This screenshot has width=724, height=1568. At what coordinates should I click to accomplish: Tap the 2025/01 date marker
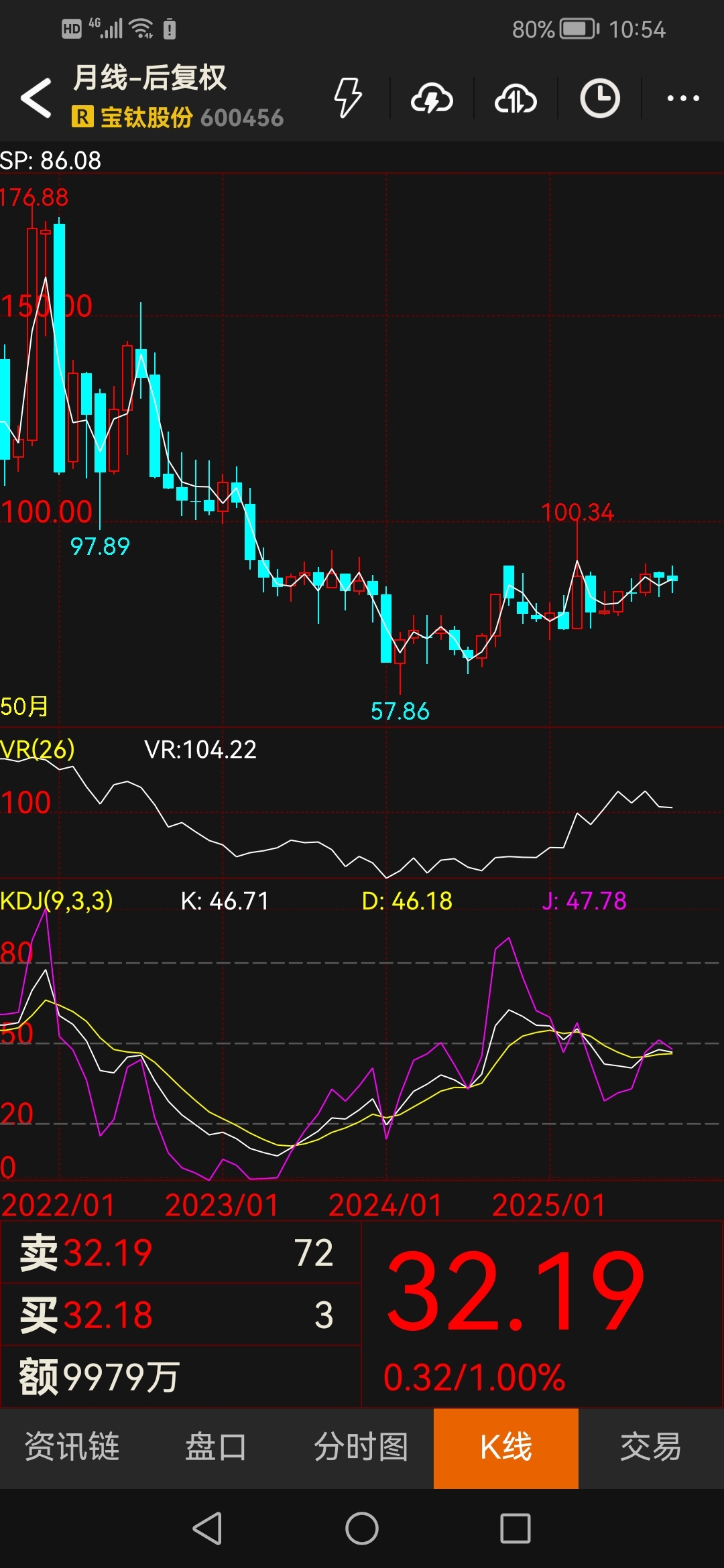coord(549,1205)
